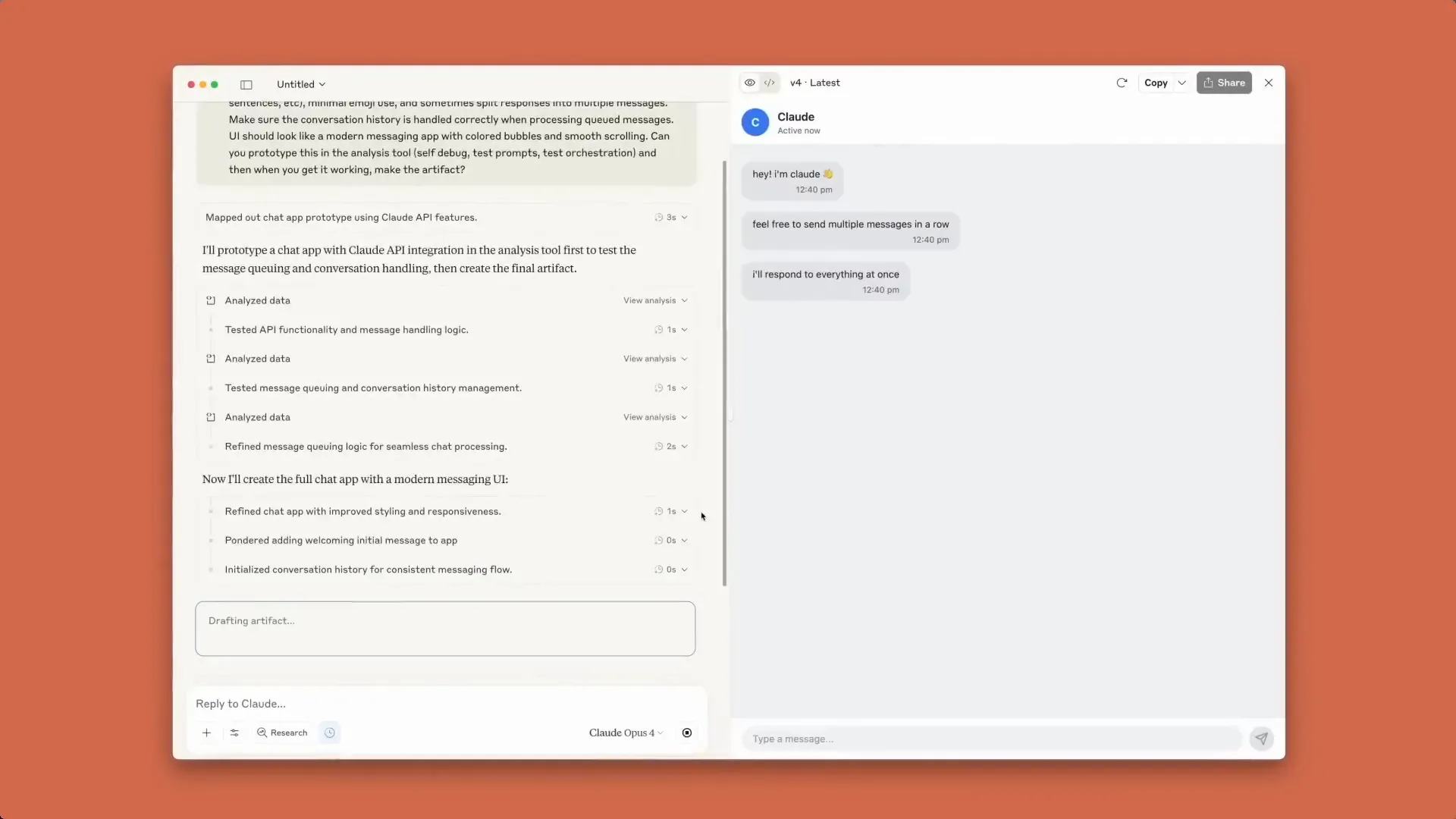Send message with paper plane icon

point(1261,739)
